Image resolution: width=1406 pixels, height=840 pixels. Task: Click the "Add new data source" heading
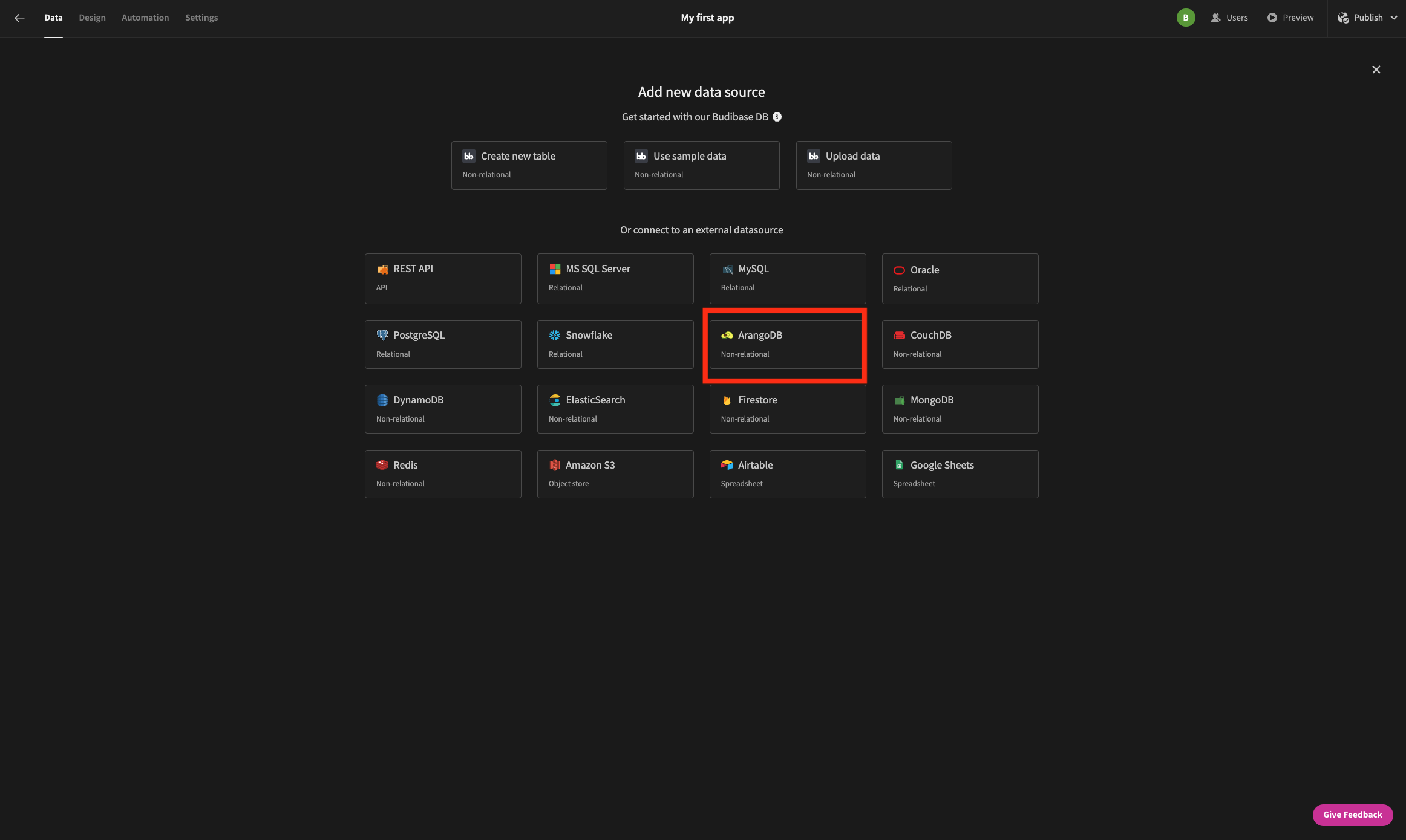(702, 92)
